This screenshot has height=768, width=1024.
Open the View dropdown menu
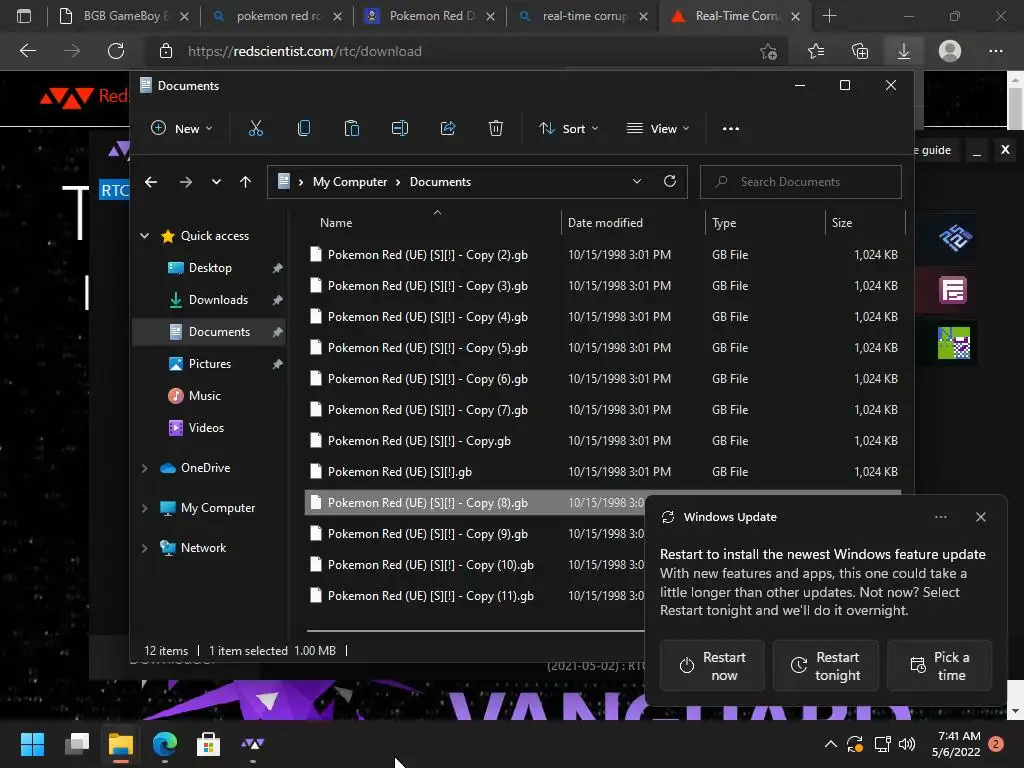(658, 129)
